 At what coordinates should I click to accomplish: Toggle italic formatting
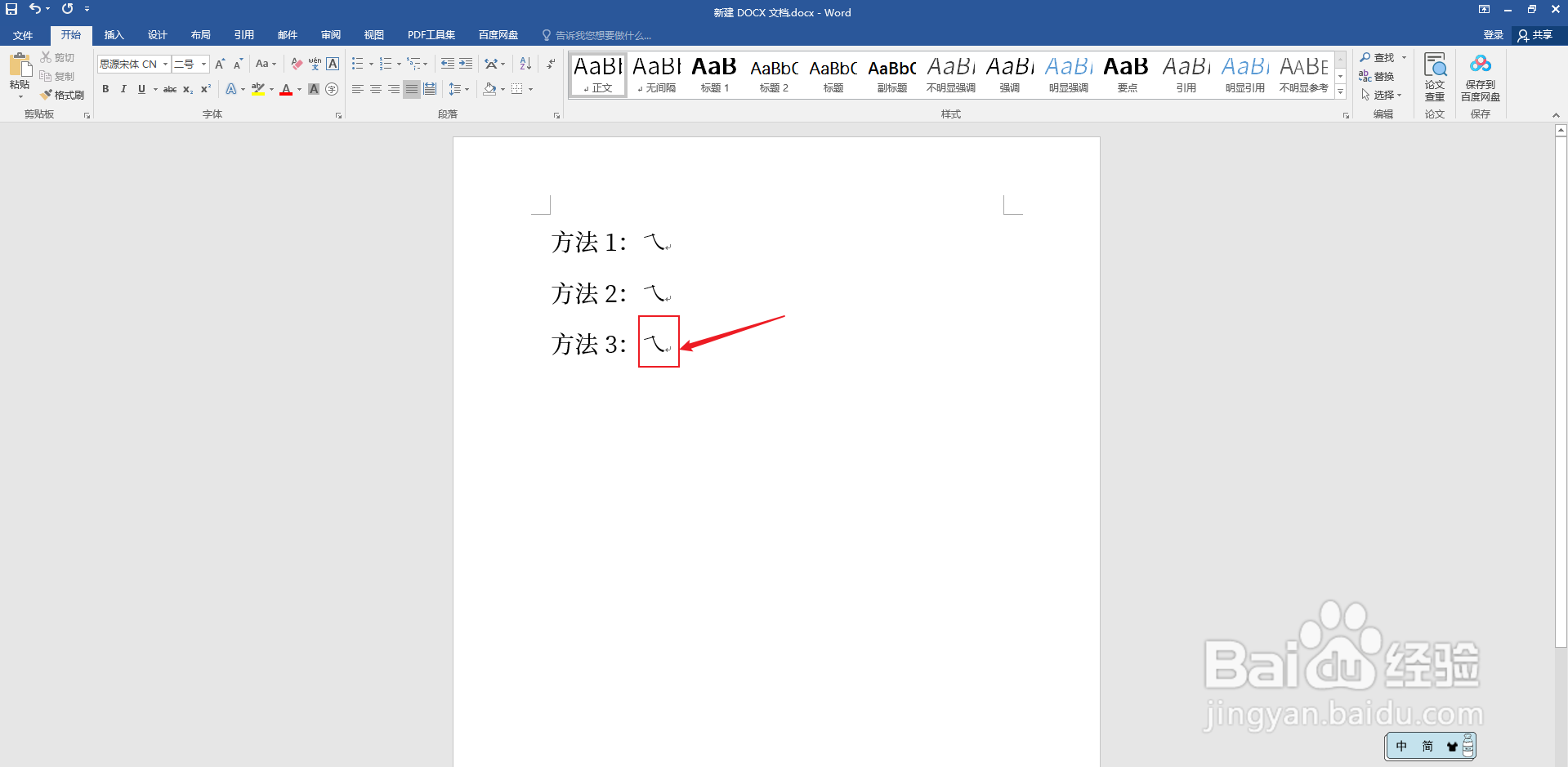click(x=123, y=89)
